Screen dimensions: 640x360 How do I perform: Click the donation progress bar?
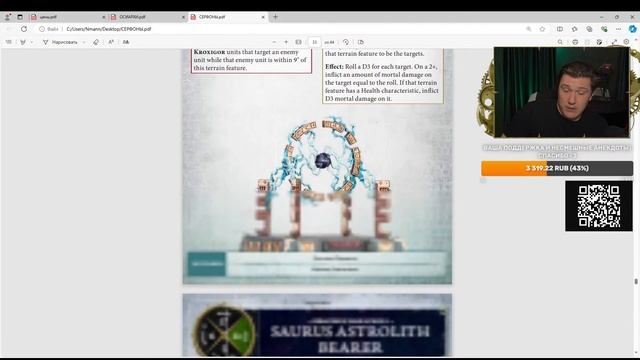tap(557, 168)
